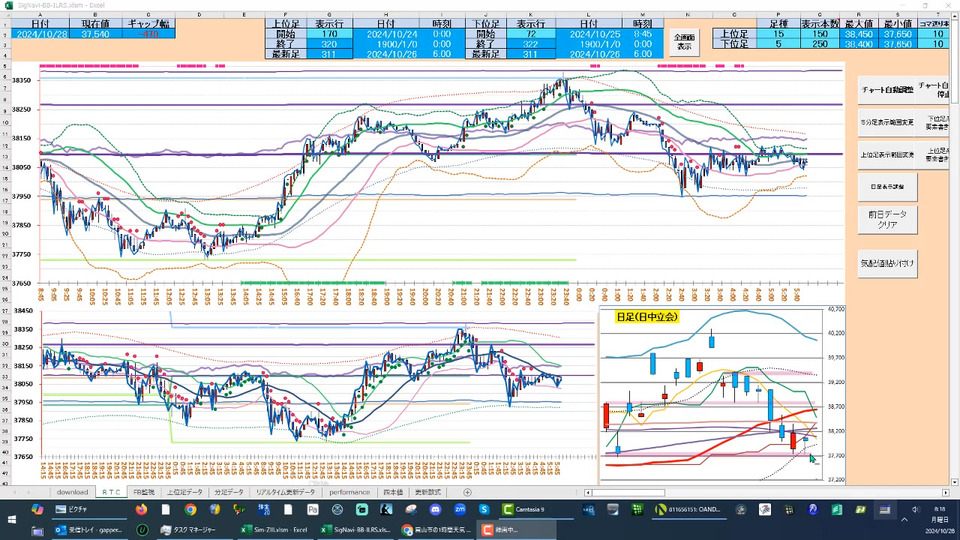Switch to the Chrome weather page window
960x540 pixels.
(438, 530)
